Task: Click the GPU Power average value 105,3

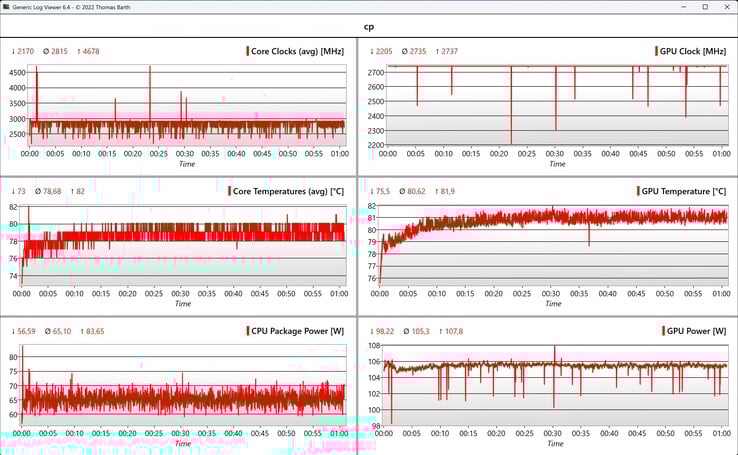Action: 420,330
